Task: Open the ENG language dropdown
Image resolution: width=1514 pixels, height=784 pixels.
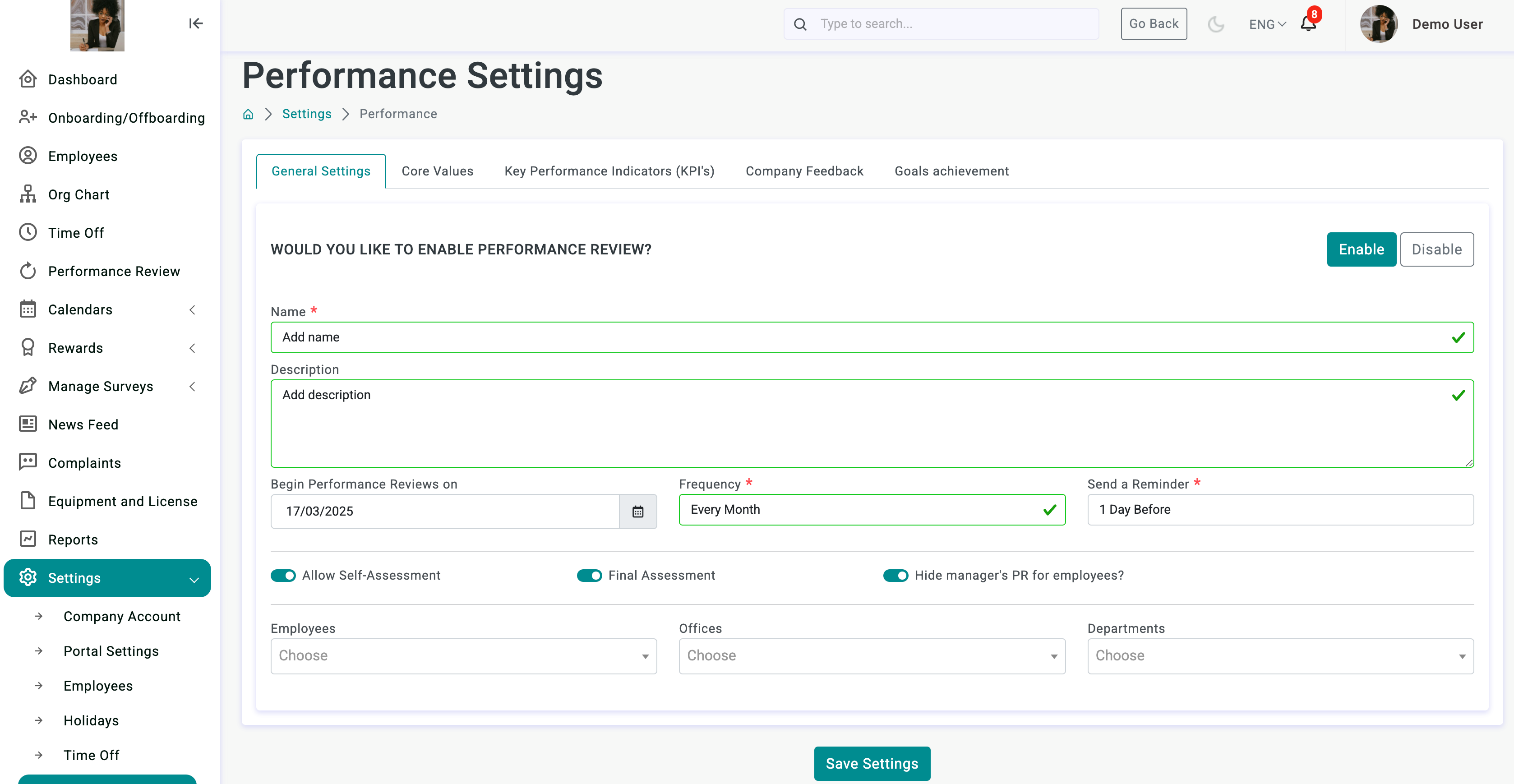Action: (1267, 24)
